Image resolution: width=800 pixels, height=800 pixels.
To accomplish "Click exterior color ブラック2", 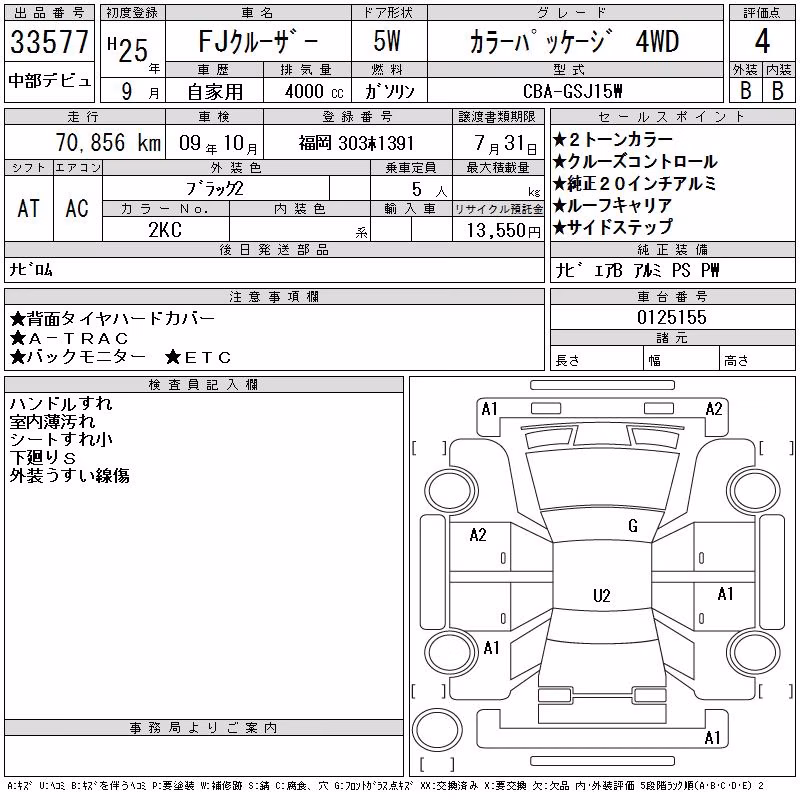I will [214, 189].
